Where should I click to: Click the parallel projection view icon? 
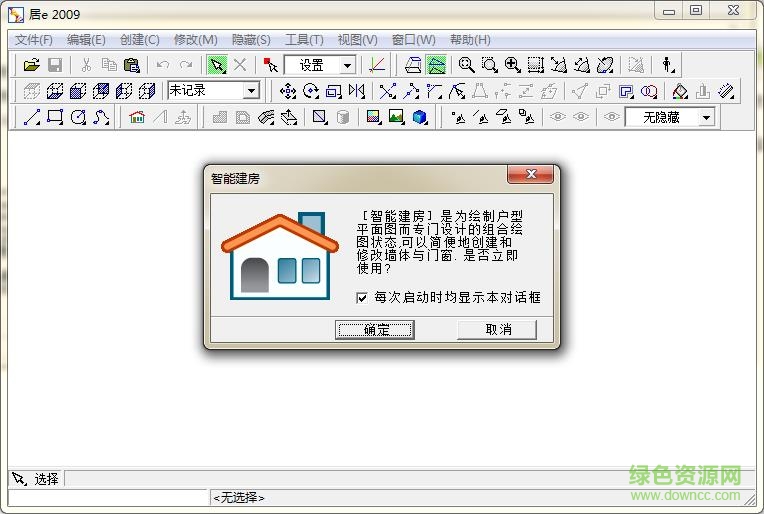pyautogui.click(x=413, y=65)
